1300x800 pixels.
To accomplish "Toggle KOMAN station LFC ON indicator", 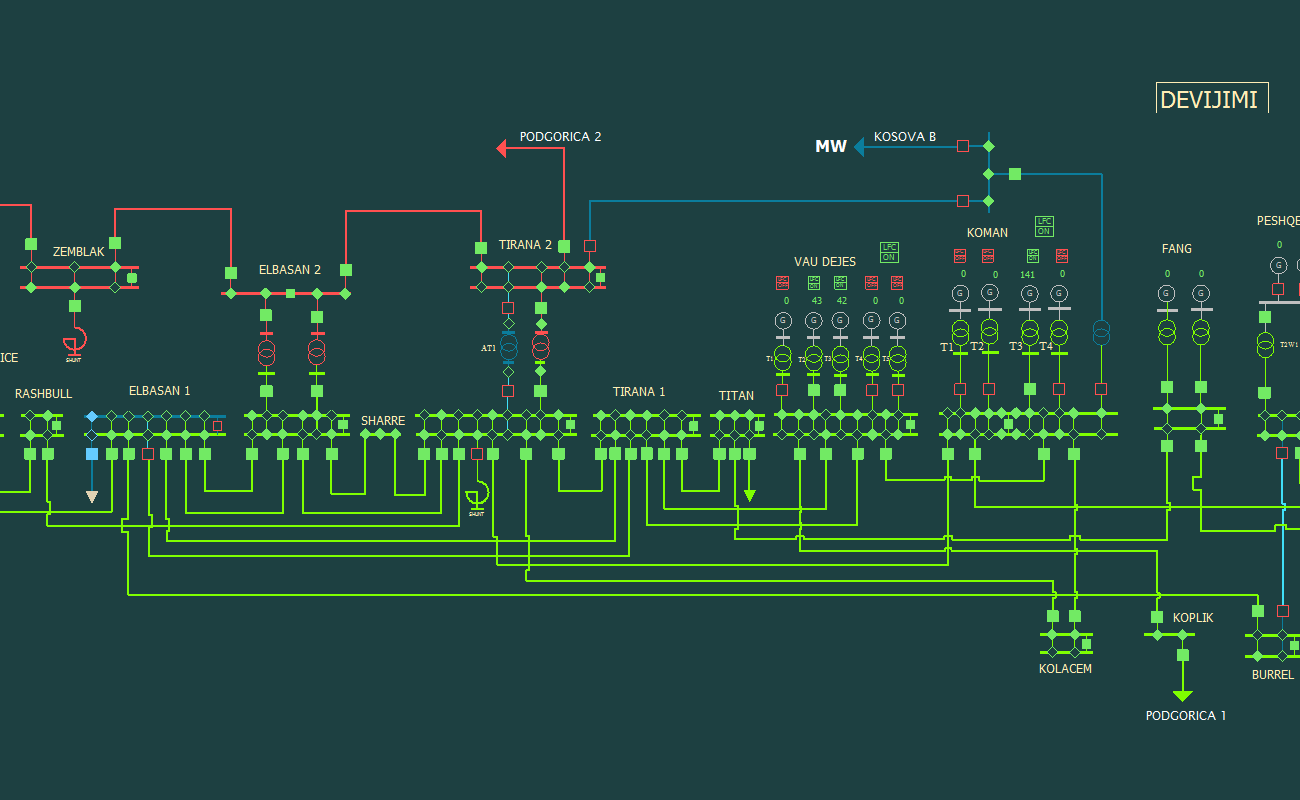I will coord(1044,226).
